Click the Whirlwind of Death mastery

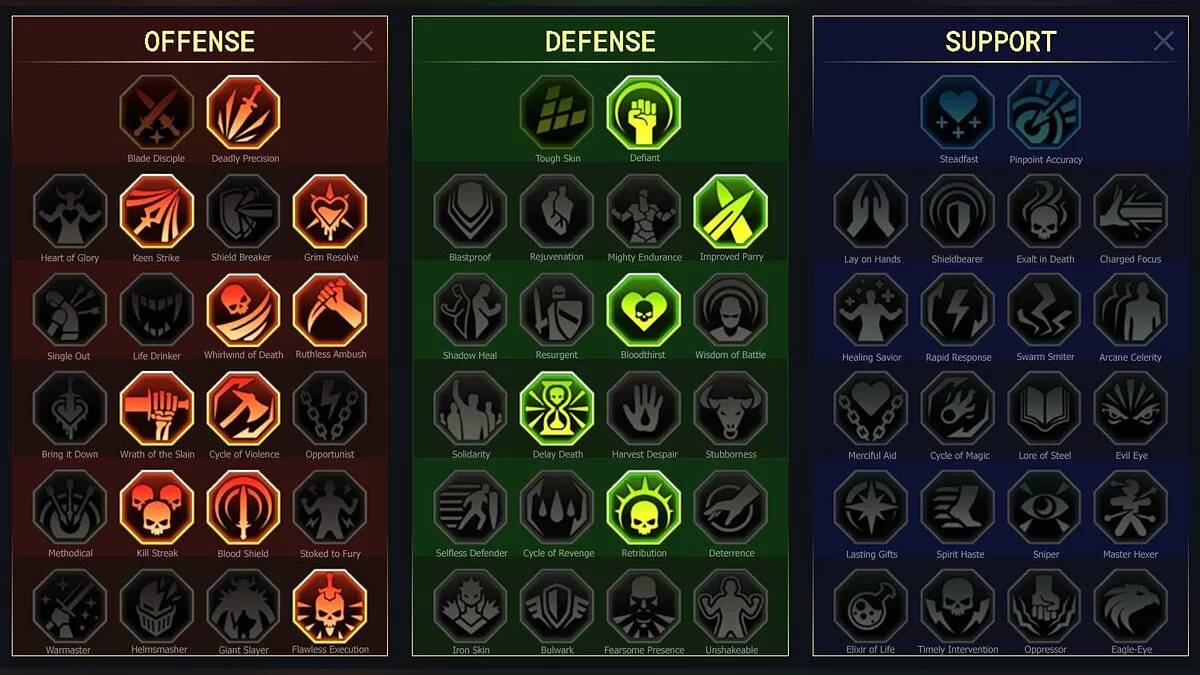point(244,310)
